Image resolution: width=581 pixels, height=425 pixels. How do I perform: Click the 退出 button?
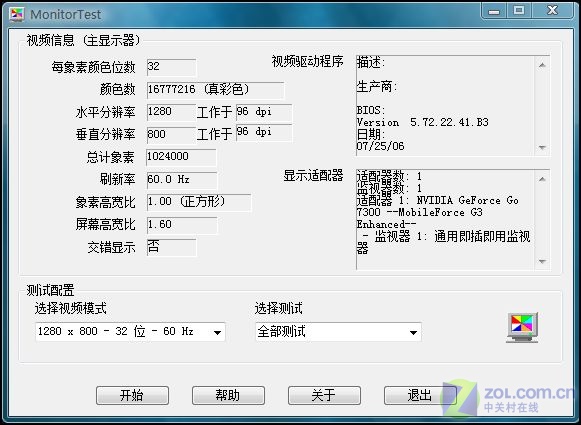pos(420,395)
